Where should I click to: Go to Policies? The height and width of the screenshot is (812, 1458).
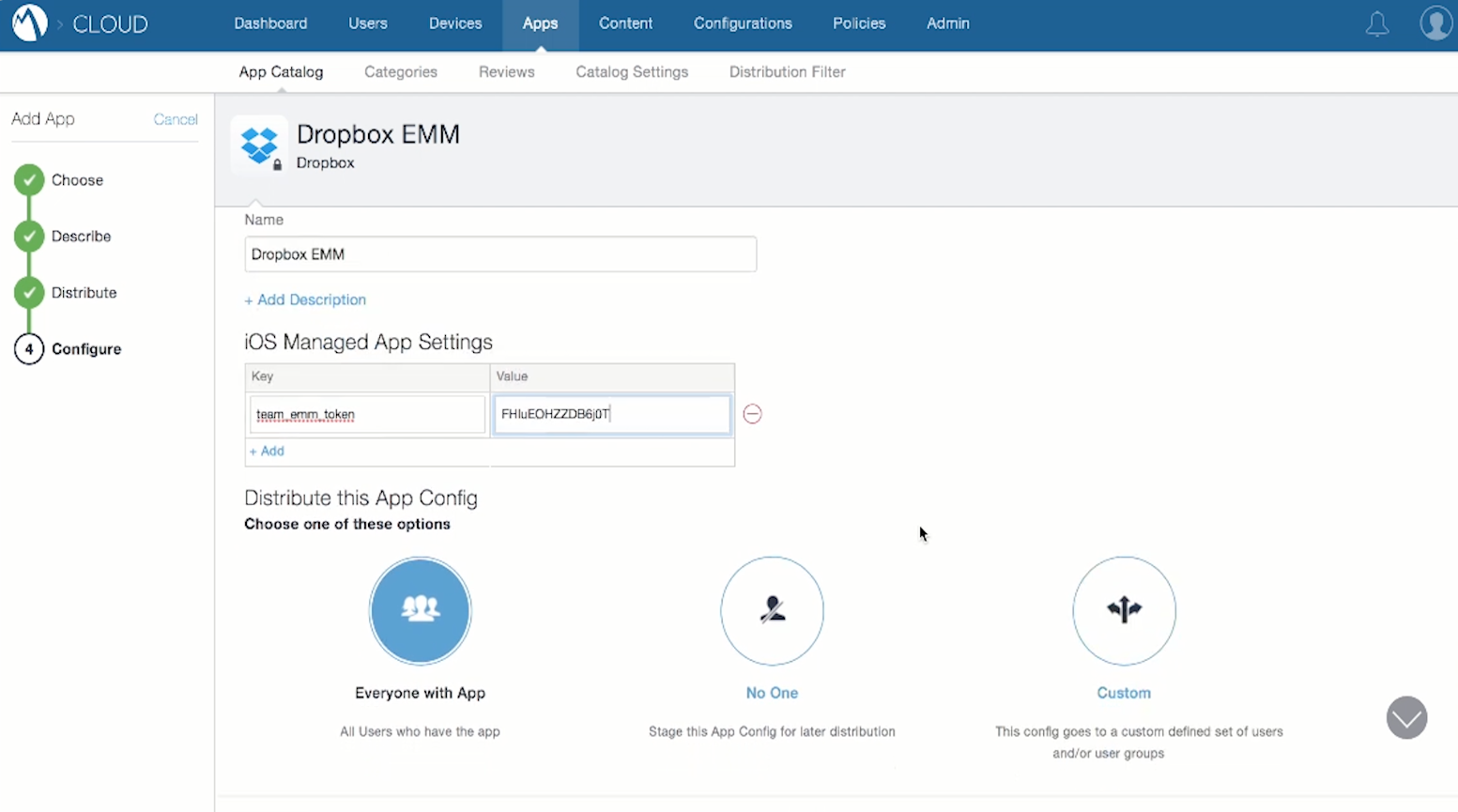point(859,23)
